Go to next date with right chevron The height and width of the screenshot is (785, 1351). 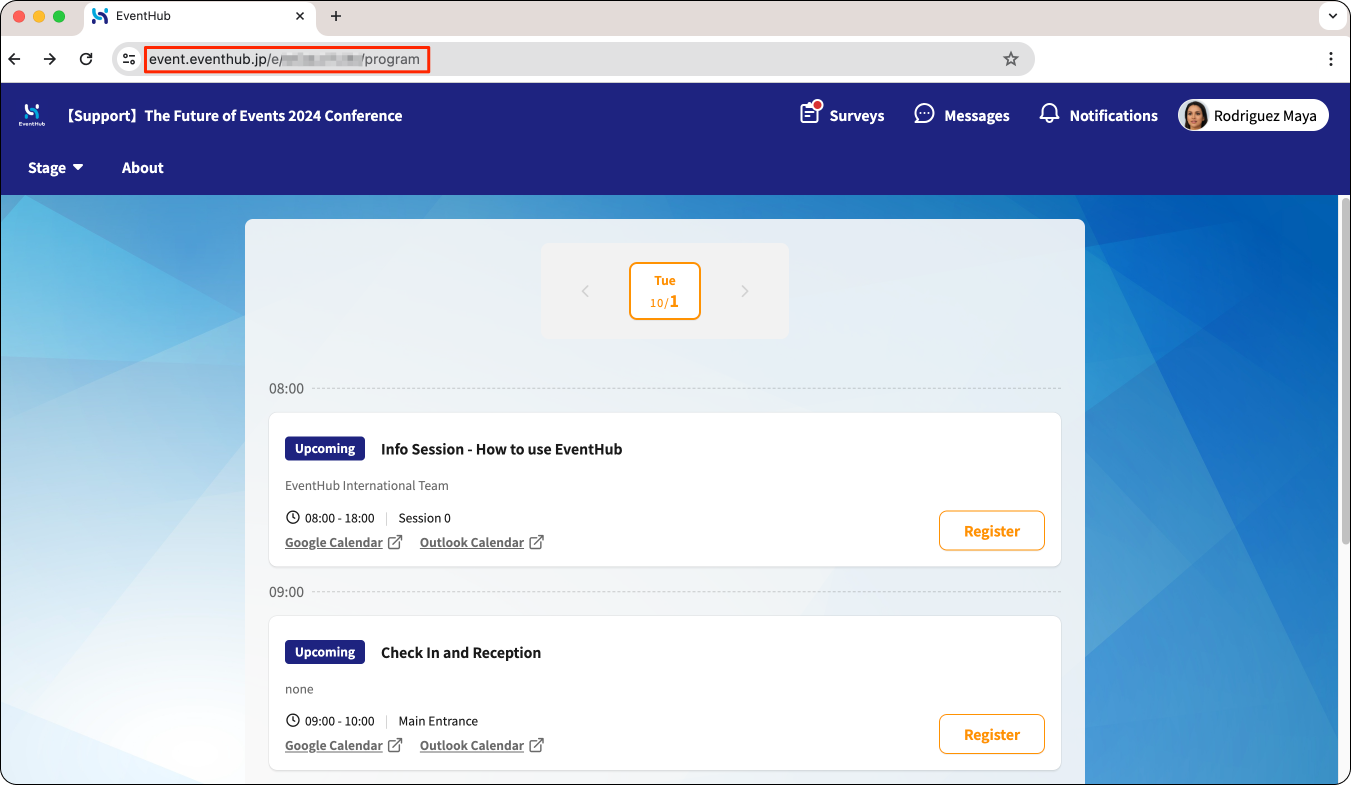coord(745,291)
